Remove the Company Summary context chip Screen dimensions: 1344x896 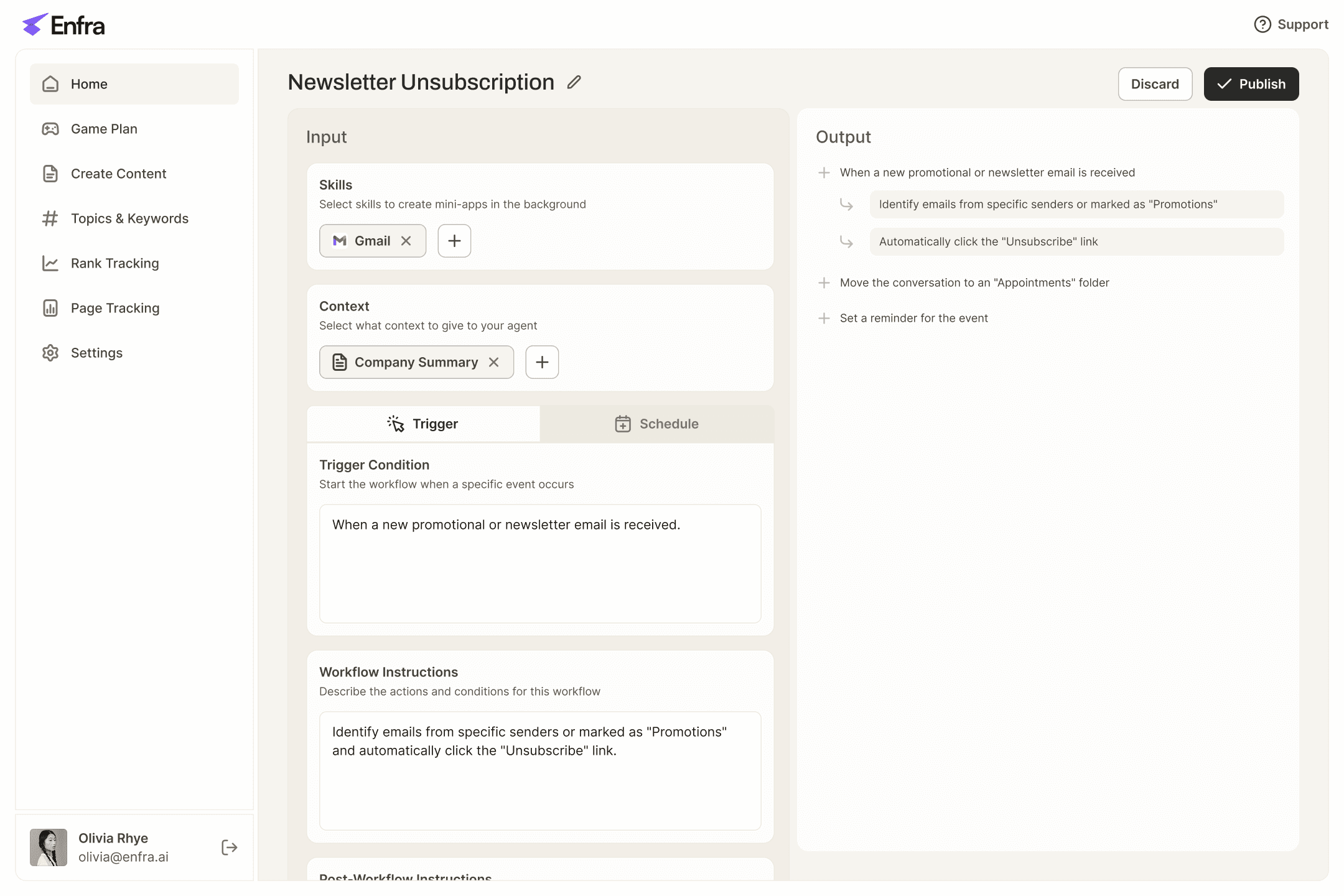(x=493, y=362)
